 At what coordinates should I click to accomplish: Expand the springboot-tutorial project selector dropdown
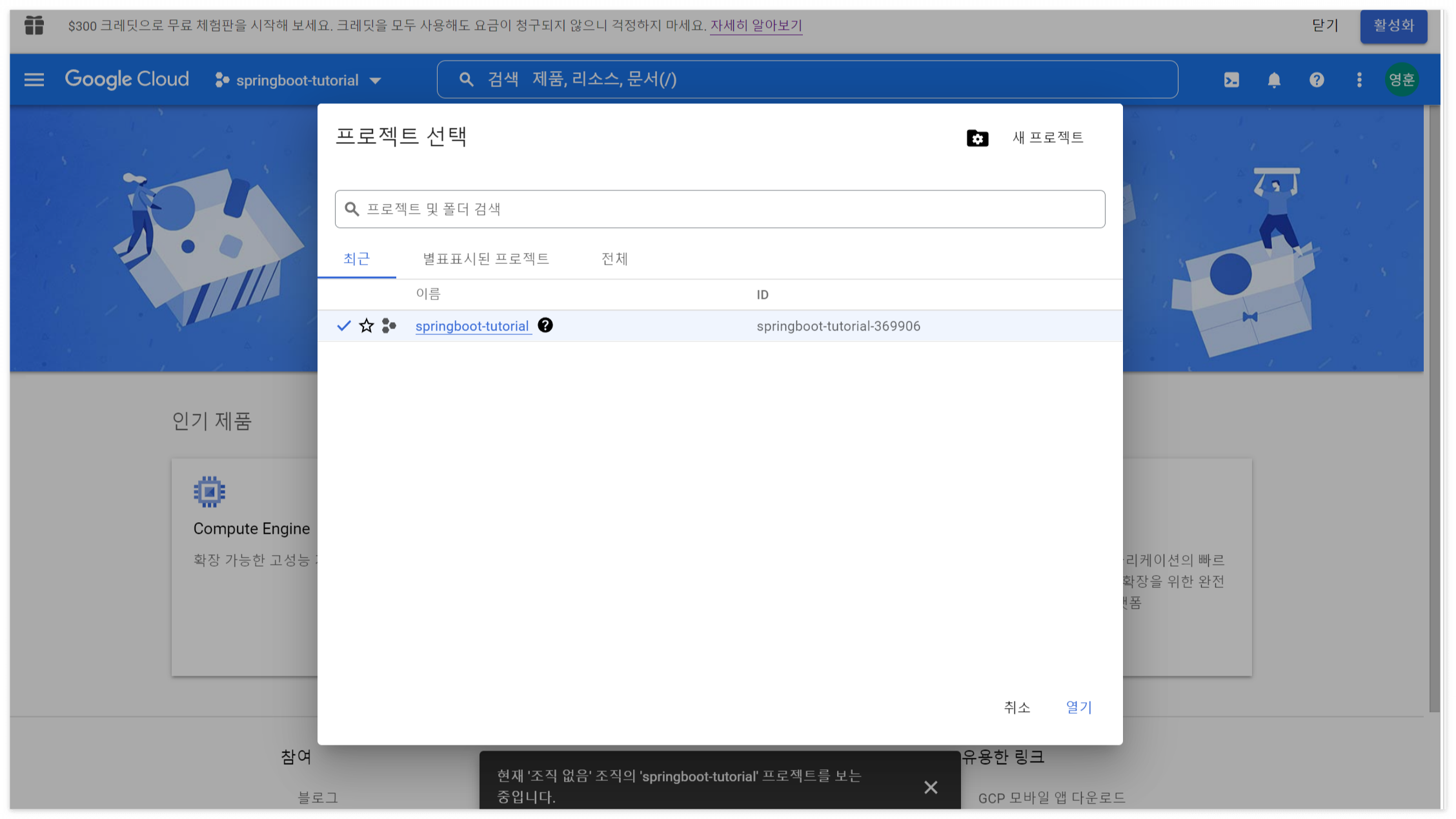pos(298,80)
